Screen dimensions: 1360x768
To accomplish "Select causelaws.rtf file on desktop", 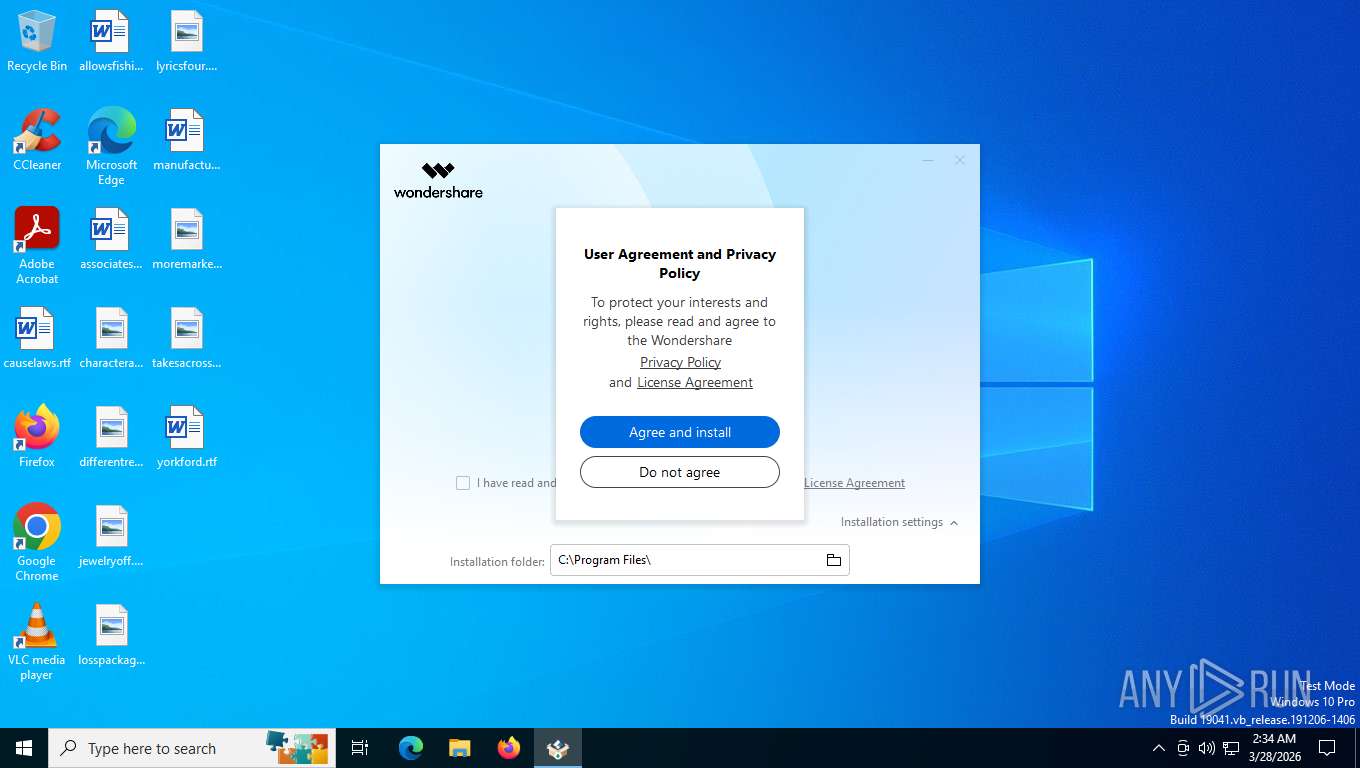I will coord(37,338).
